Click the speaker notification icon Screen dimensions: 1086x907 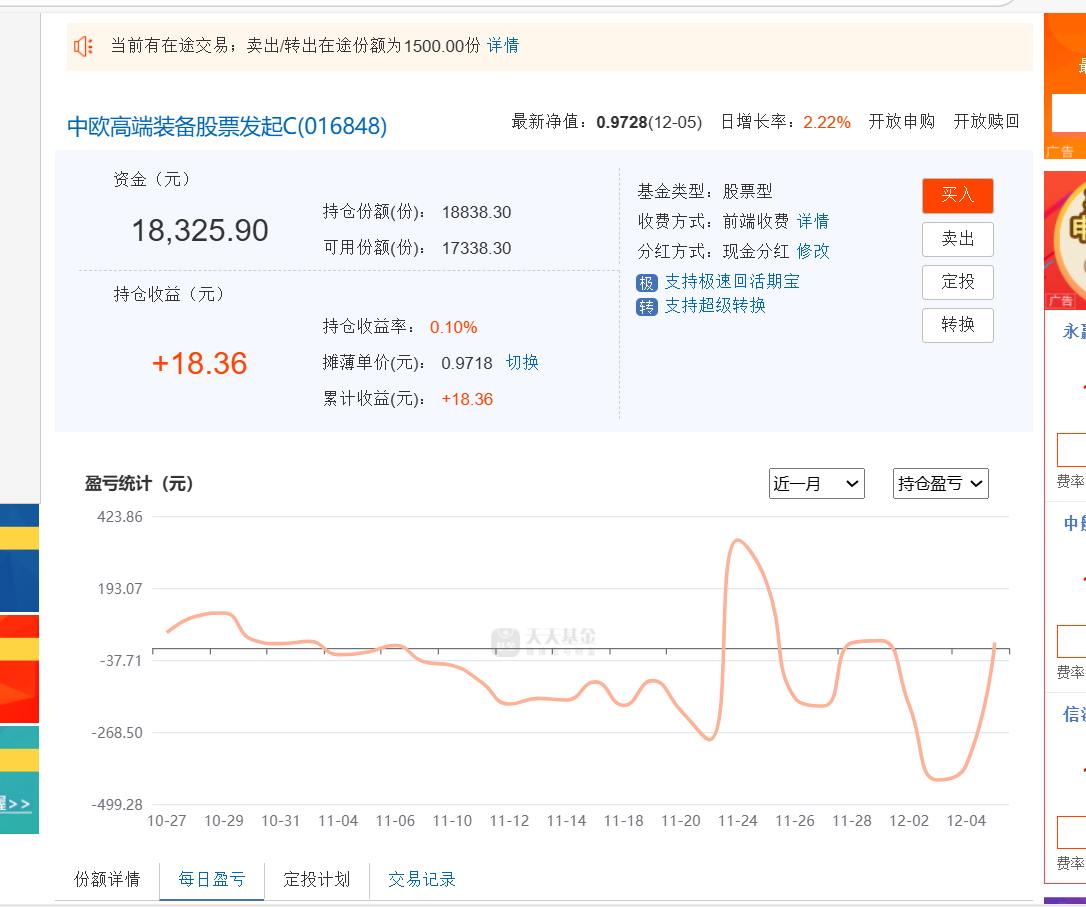[x=83, y=46]
